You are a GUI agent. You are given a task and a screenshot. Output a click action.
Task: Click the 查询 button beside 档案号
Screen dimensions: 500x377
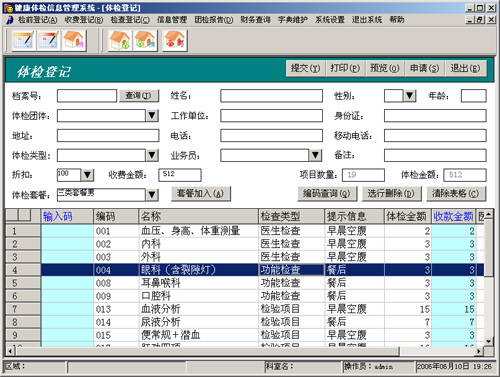tap(139, 96)
